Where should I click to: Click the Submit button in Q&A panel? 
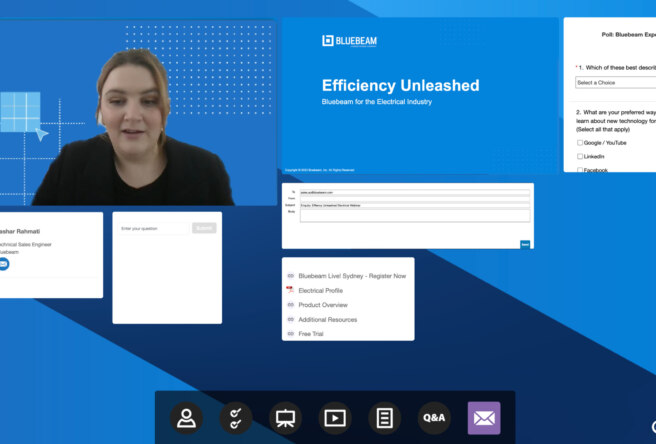[204, 228]
